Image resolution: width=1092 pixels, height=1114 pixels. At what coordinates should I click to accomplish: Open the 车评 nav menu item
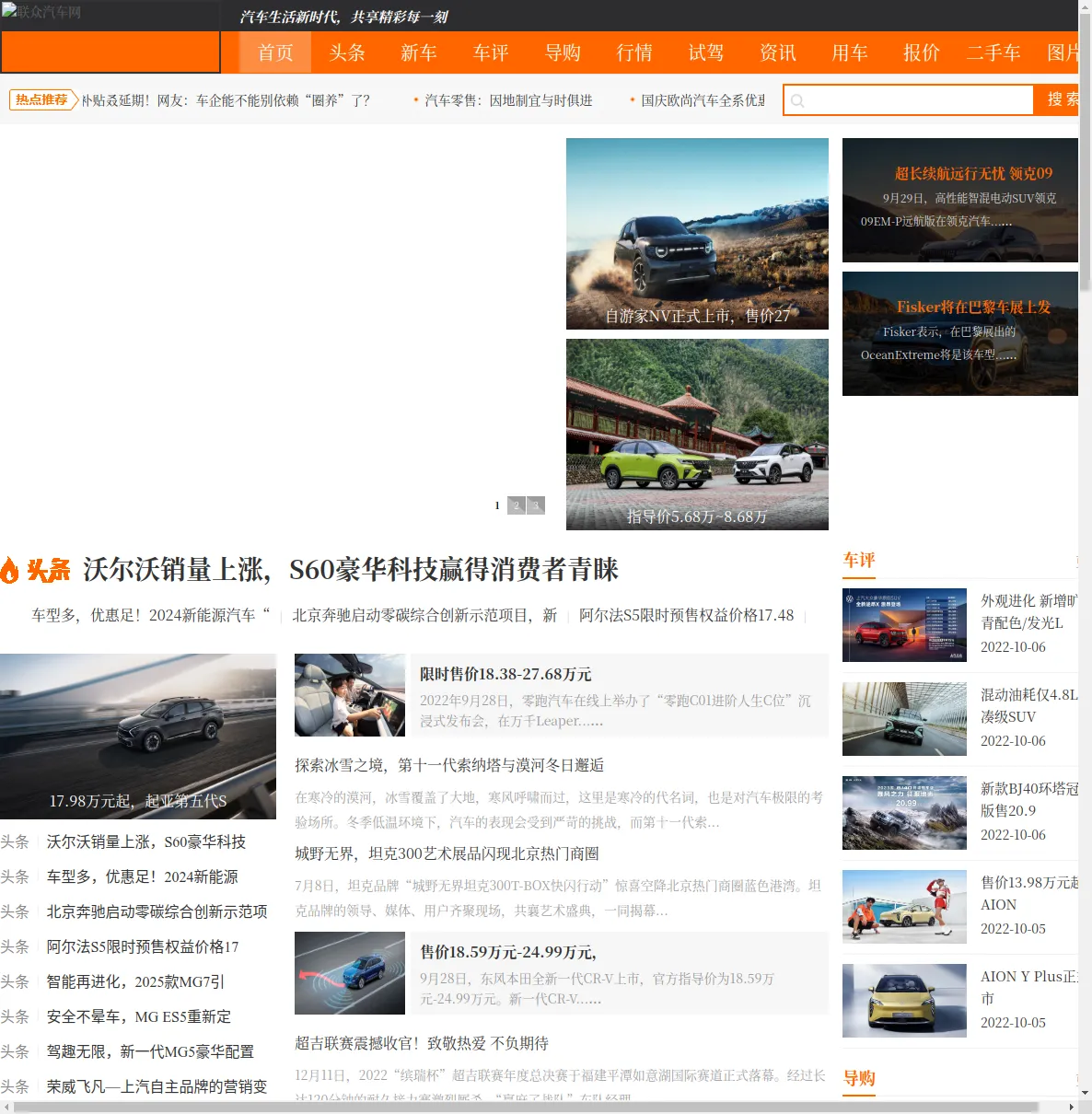pos(491,52)
